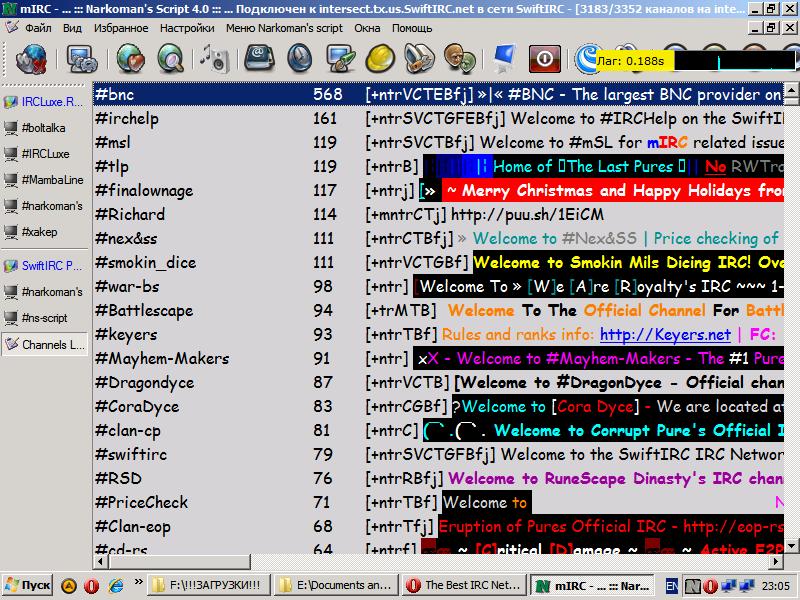The height and width of the screenshot is (600, 800).
Task: Select the #Battlescape channel row
Action: click(x=438, y=310)
